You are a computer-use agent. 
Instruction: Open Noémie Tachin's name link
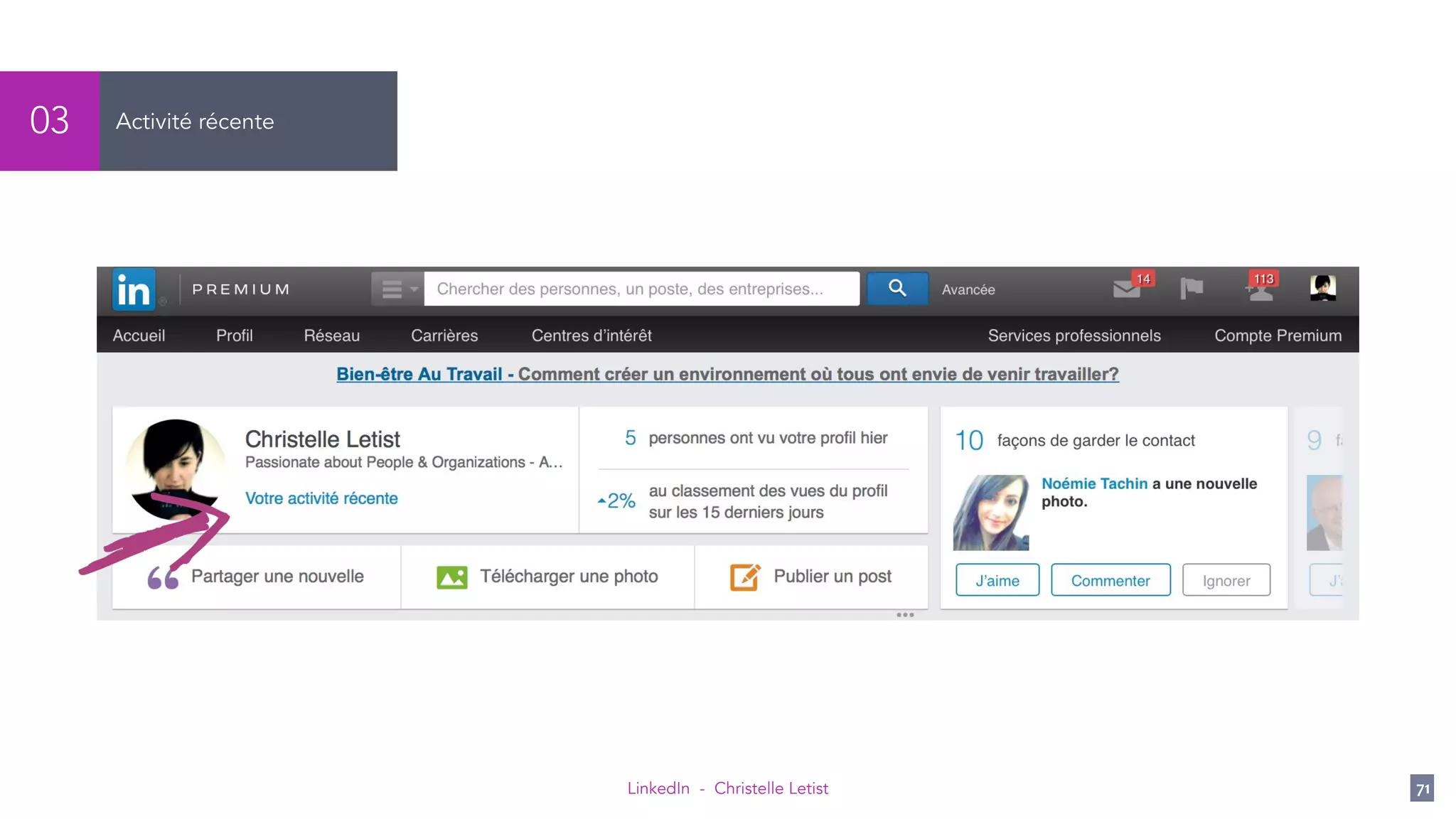(x=1094, y=483)
